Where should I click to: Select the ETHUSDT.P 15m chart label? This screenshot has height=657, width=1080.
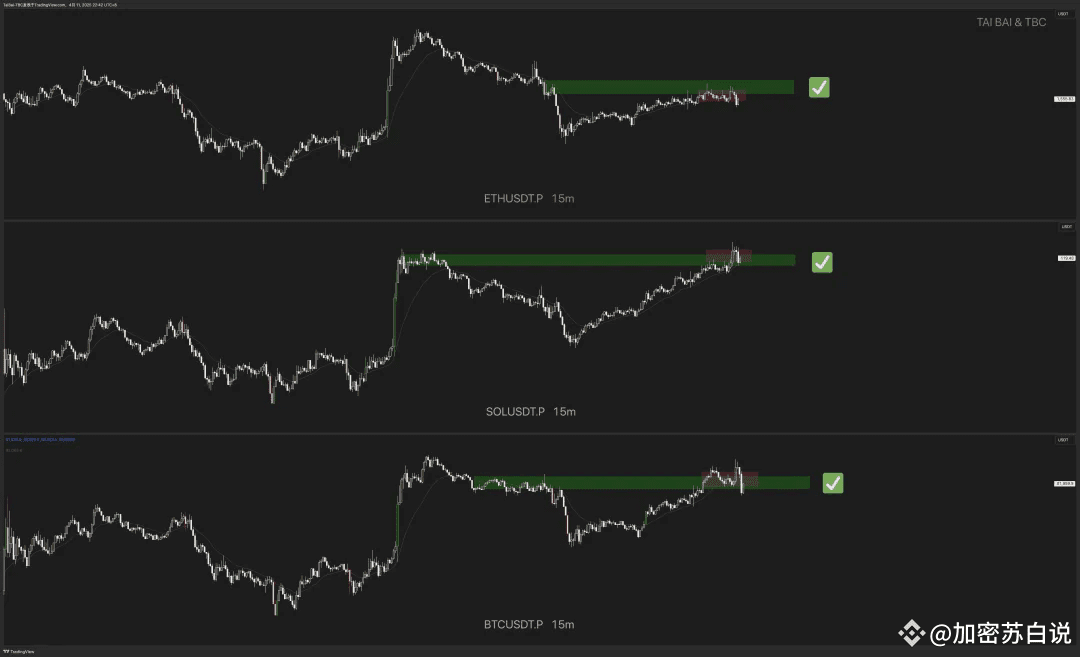coord(529,198)
